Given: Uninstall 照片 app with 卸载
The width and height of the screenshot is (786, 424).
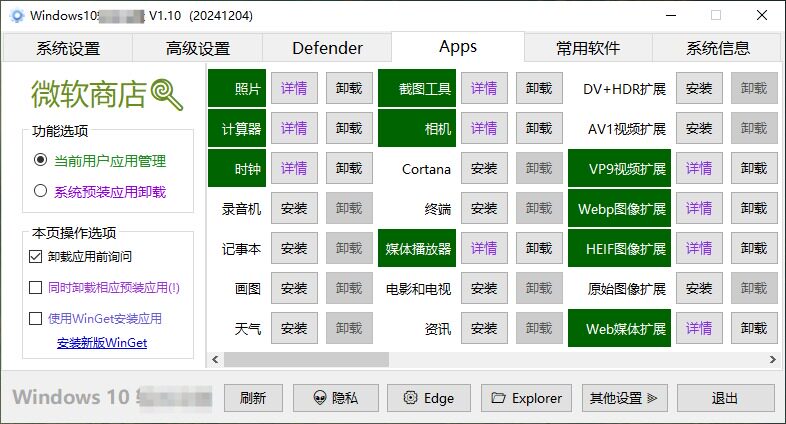Looking at the screenshot, I should [349, 88].
